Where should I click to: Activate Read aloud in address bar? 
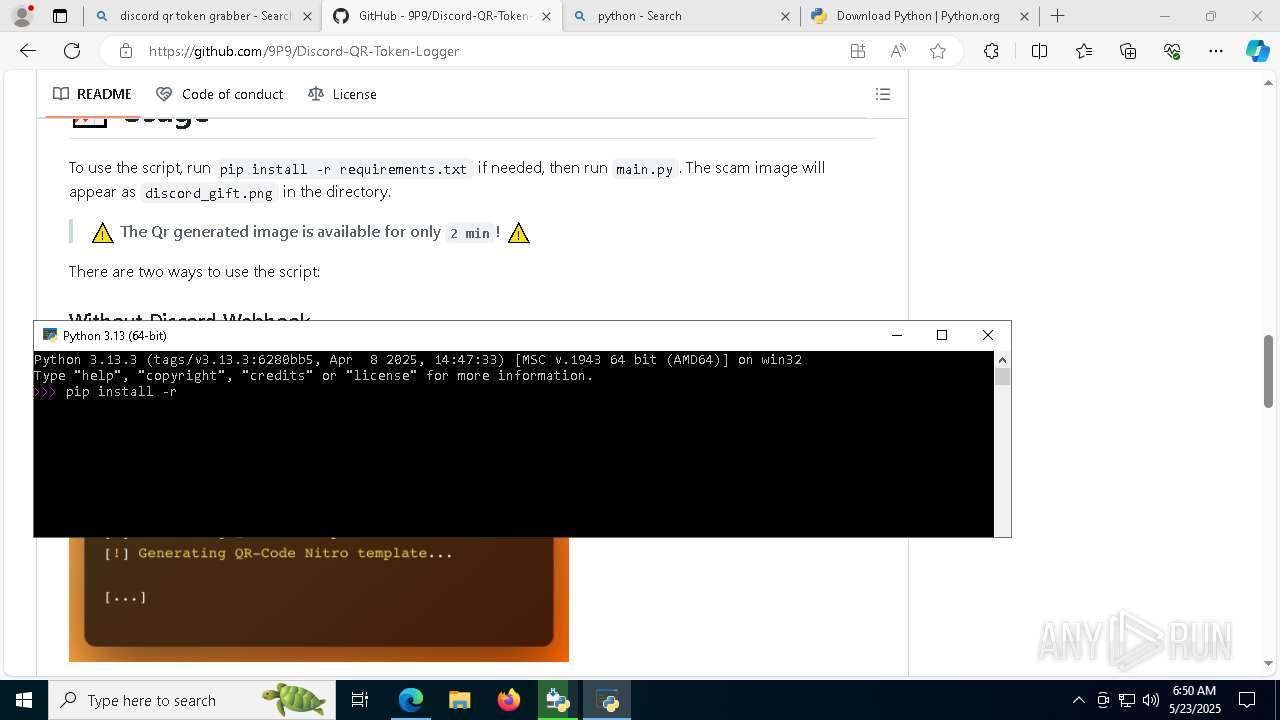[x=898, y=51]
